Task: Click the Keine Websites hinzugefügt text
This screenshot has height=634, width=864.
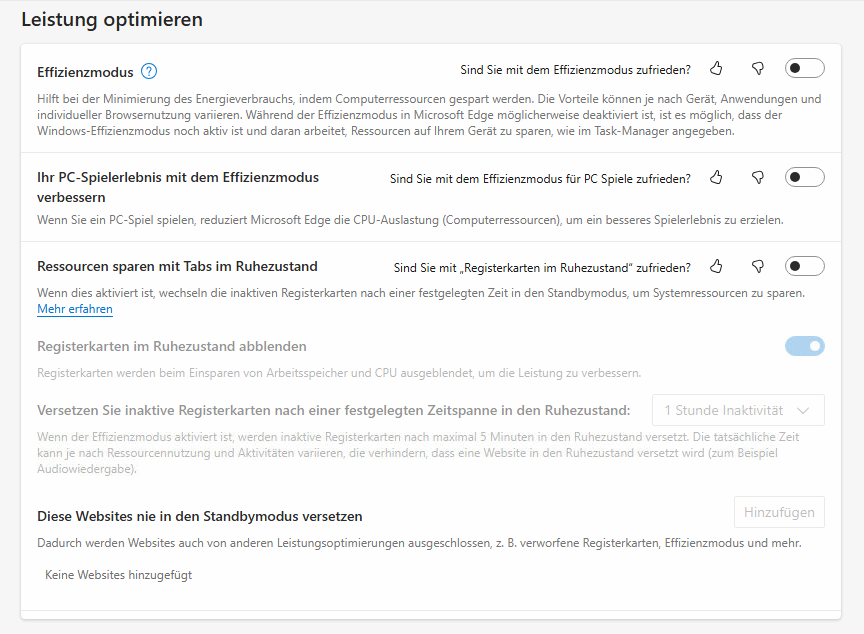Action: [x=119, y=575]
